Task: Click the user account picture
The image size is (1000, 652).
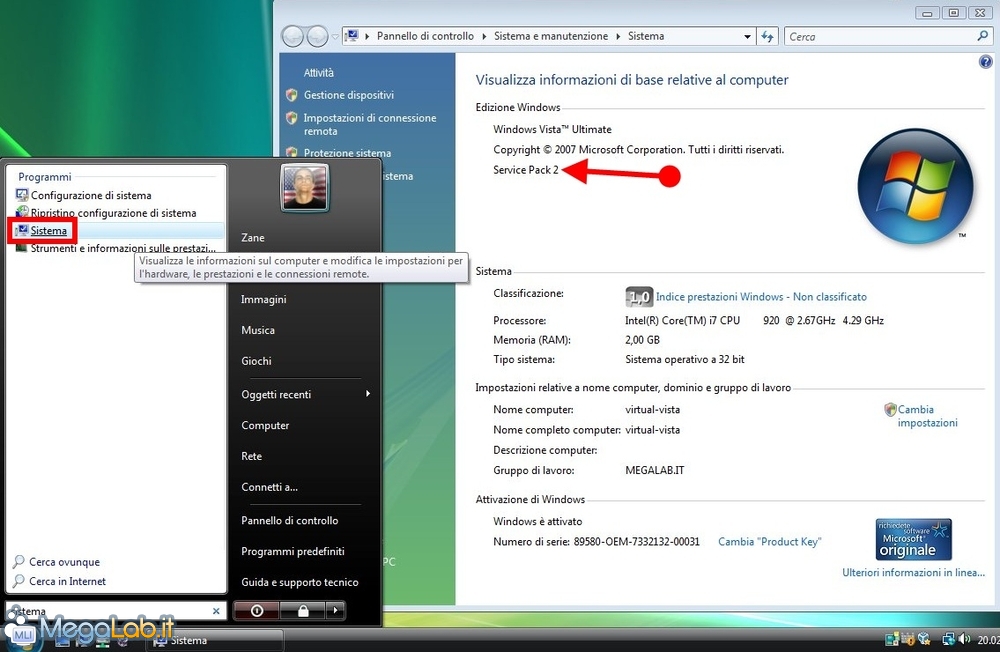Action: [x=305, y=188]
